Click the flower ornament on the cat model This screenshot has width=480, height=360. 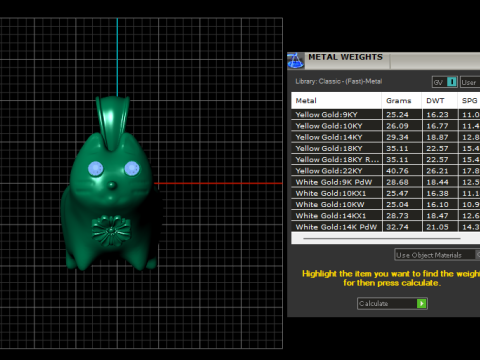pyautogui.click(x=111, y=231)
